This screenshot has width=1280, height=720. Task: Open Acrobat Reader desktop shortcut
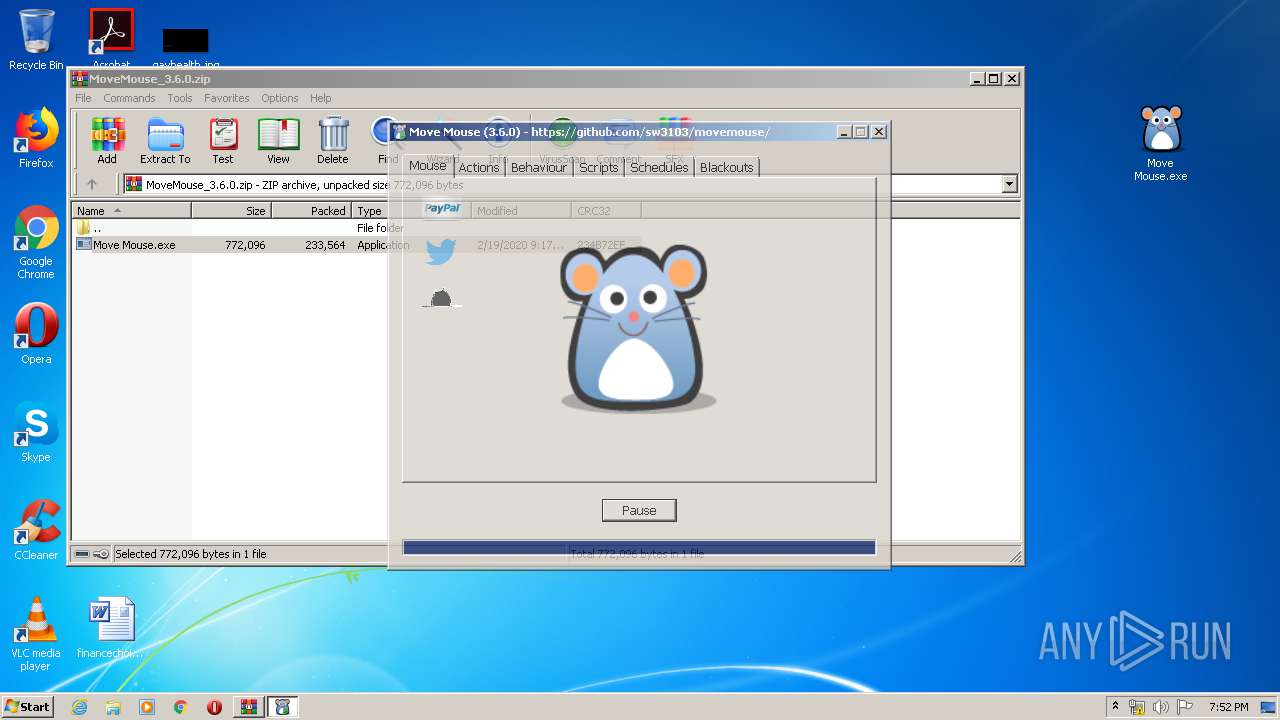[111, 38]
